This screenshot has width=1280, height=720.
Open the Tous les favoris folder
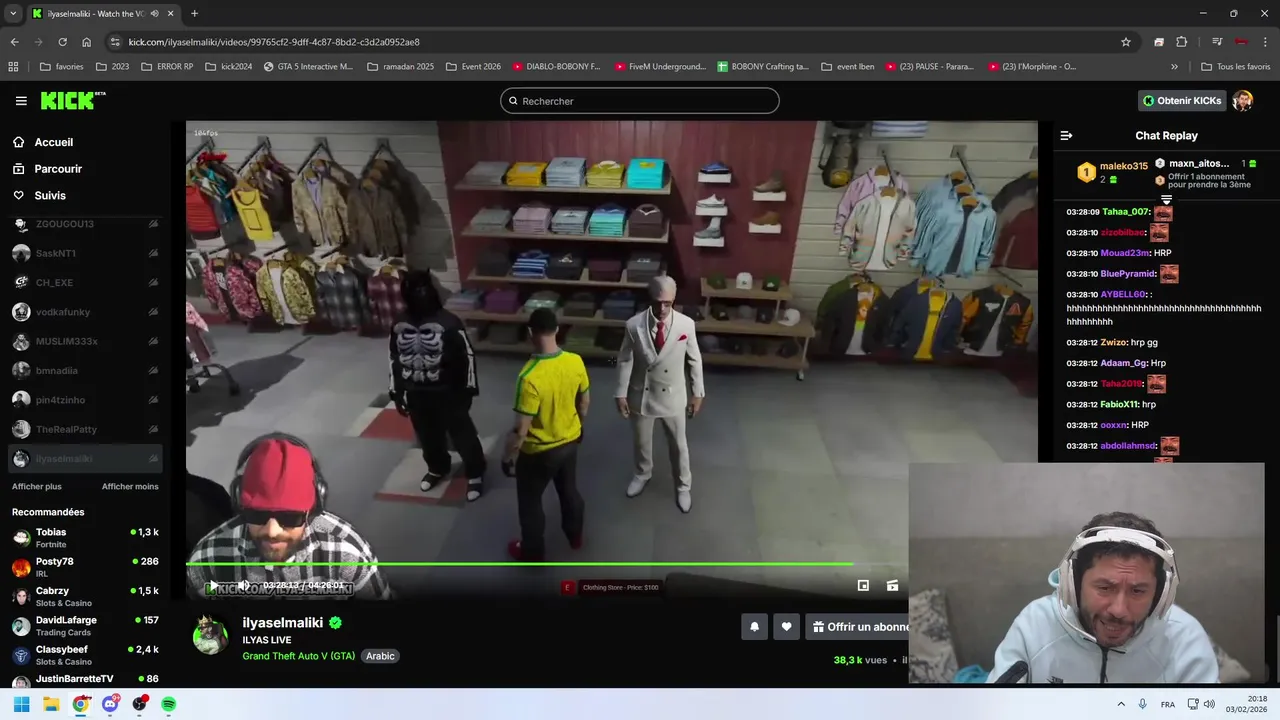pyautogui.click(x=1235, y=67)
